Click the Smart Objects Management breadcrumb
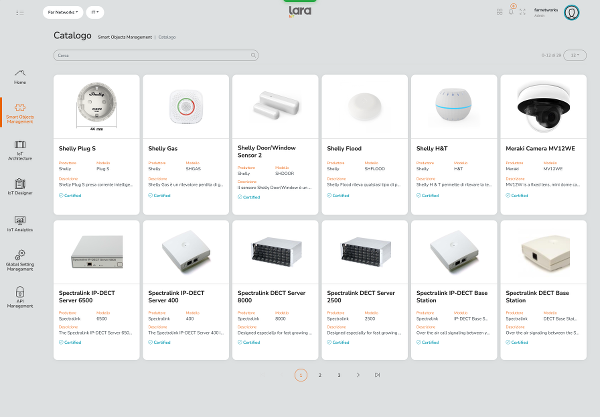600x417 pixels. [x=125, y=37]
